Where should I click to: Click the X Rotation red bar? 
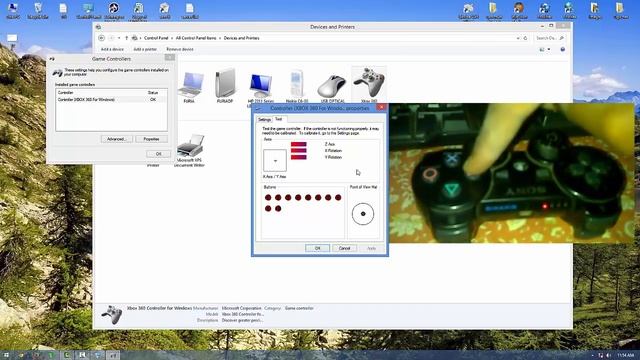click(298, 151)
